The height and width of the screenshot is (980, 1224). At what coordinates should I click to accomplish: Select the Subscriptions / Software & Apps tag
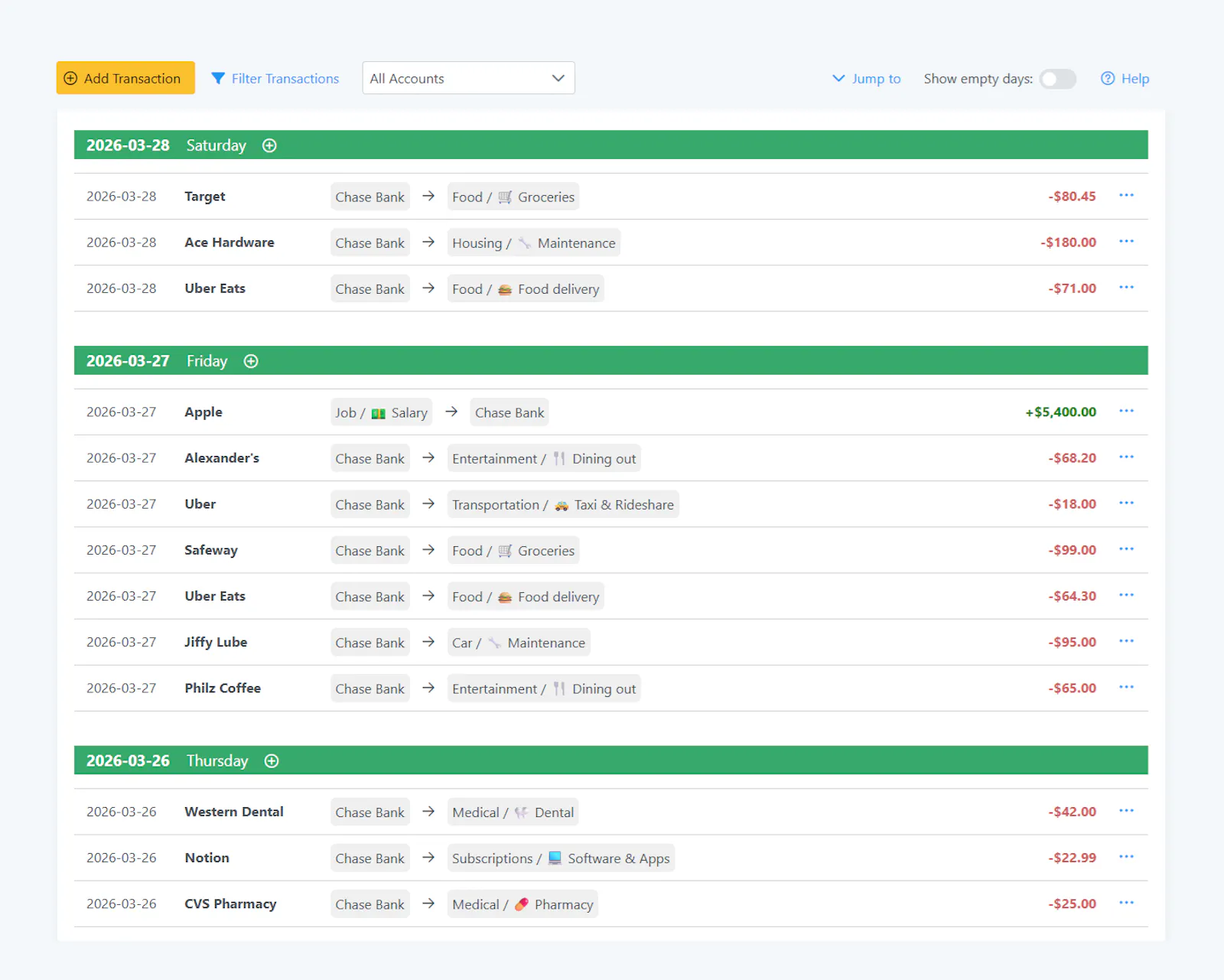point(561,858)
